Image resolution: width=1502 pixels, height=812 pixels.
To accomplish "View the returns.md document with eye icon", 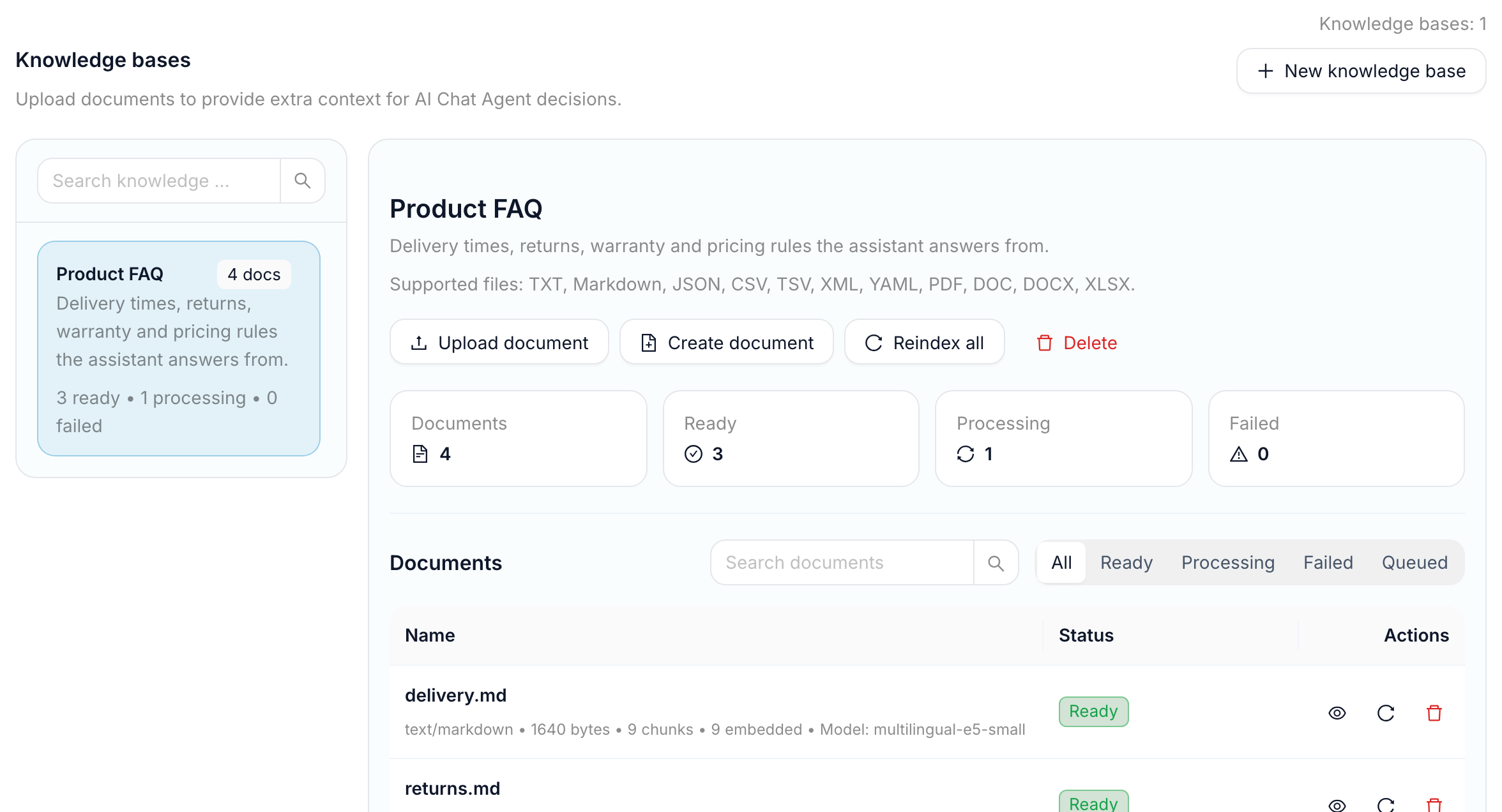I will click(1337, 805).
